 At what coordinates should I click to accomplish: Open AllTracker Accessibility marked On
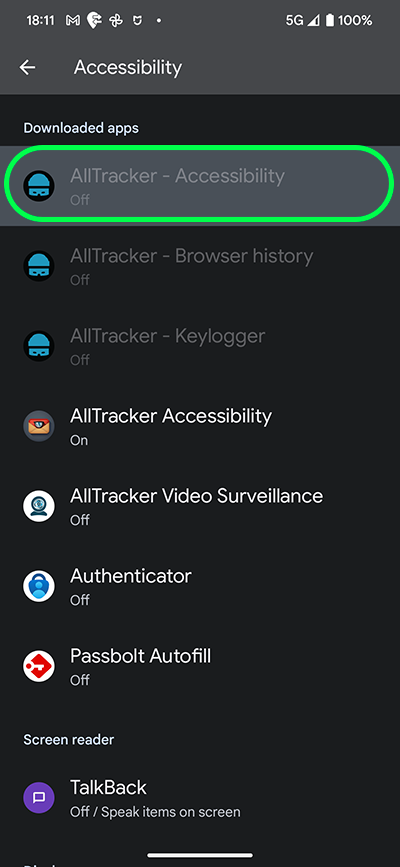point(200,426)
